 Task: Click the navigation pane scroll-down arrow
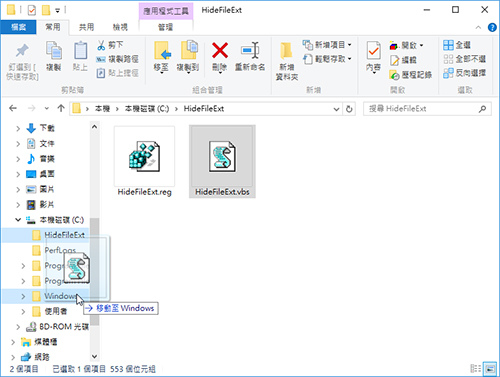[94, 356]
